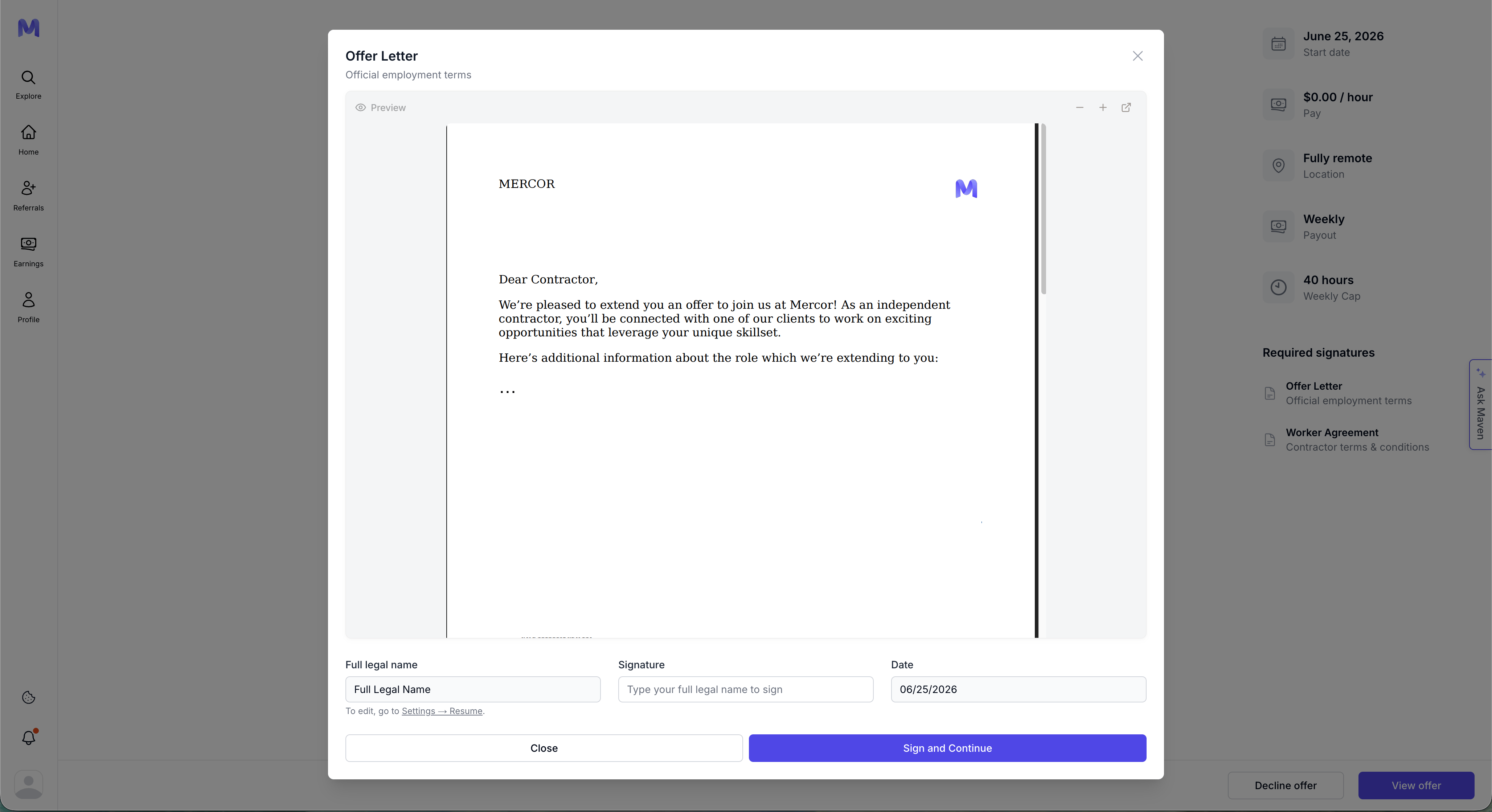The width and height of the screenshot is (1492, 812).
Task: Click the 'Weekly' payout text
Action: [1323, 219]
